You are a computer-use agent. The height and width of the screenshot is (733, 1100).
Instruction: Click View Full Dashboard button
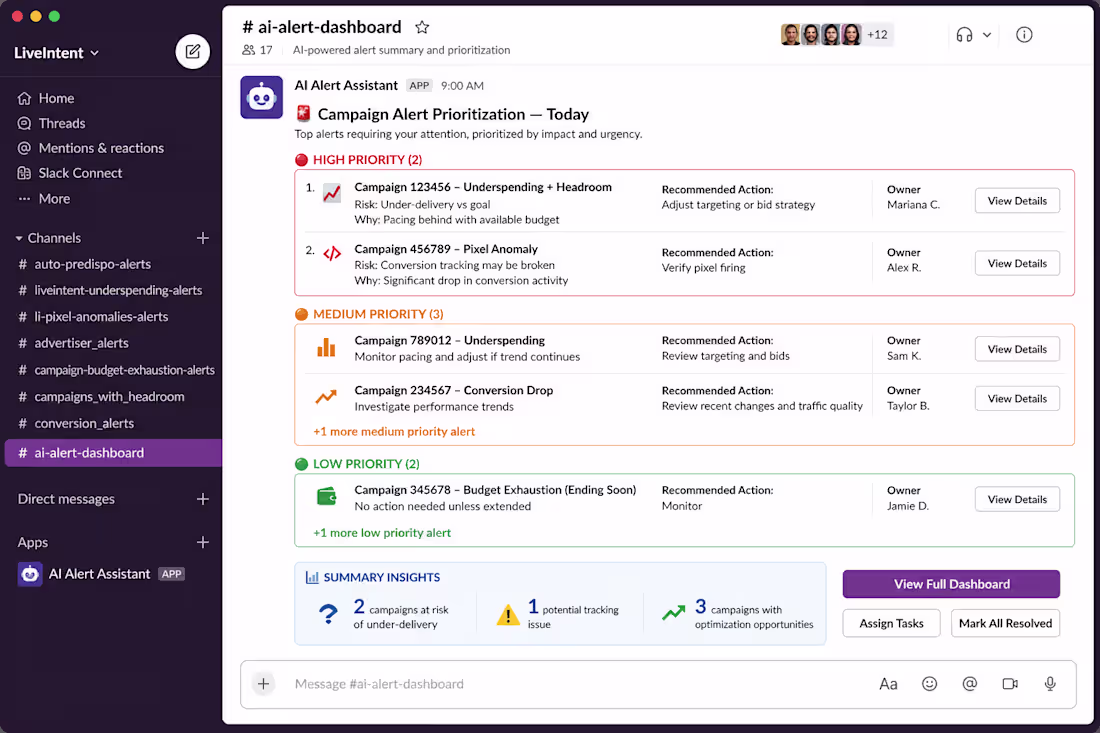coord(951,584)
